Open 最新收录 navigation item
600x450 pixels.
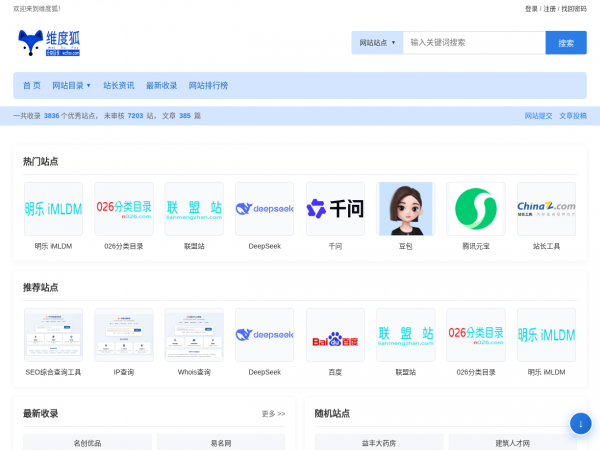(161, 85)
